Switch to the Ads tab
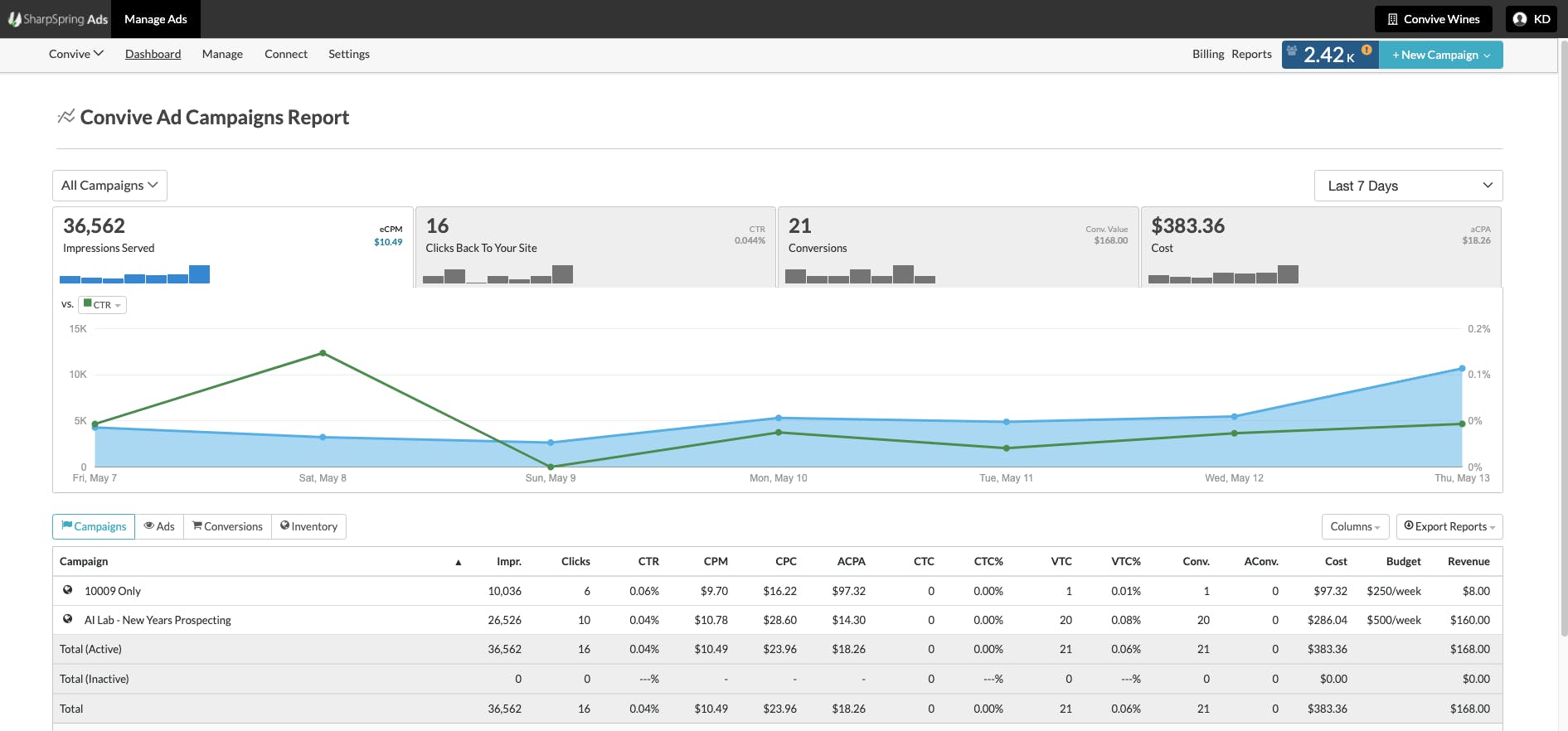Screen dimensions: 1568x731 coord(159,526)
